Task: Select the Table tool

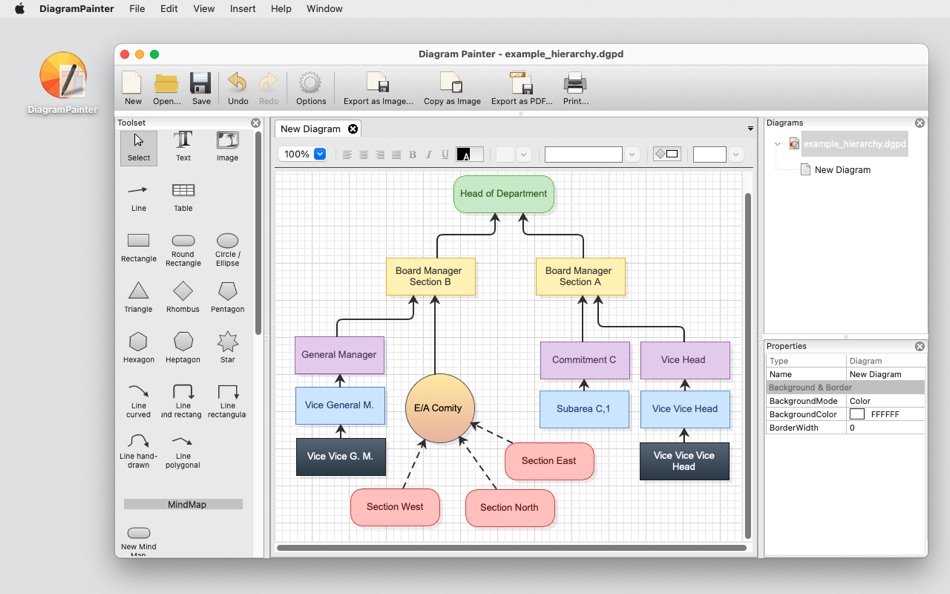Action: click(x=183, y=198)
